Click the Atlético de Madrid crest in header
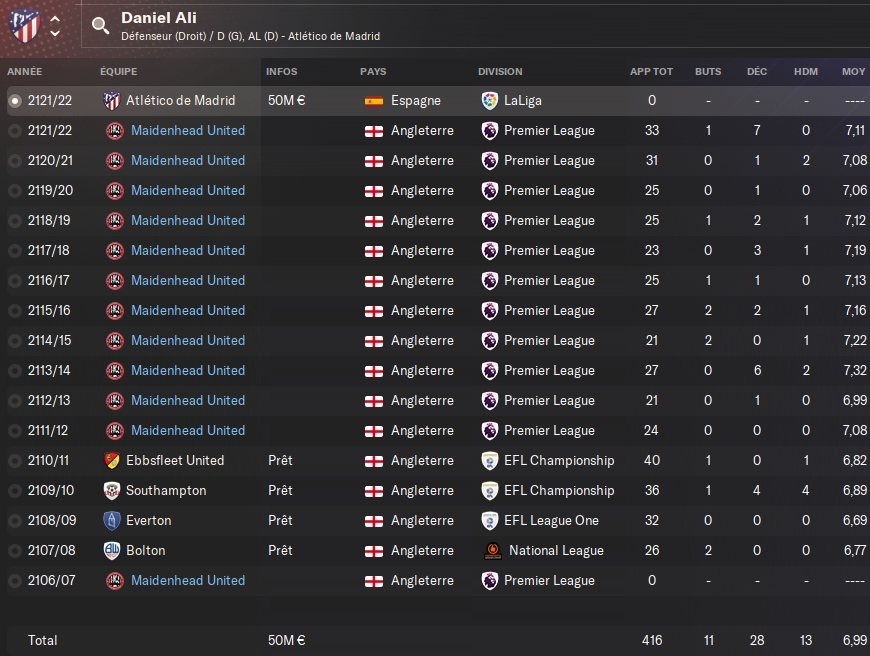This screenshot has height=656, width=870. tap(25, 26)
